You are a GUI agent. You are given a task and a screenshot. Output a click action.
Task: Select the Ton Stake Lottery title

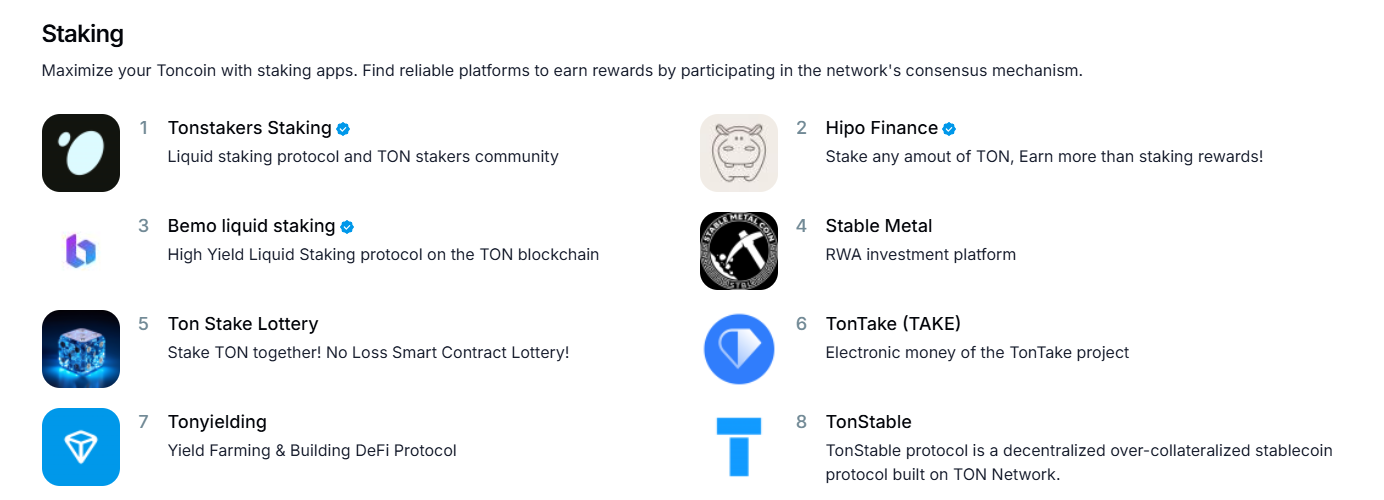point(243,324)
